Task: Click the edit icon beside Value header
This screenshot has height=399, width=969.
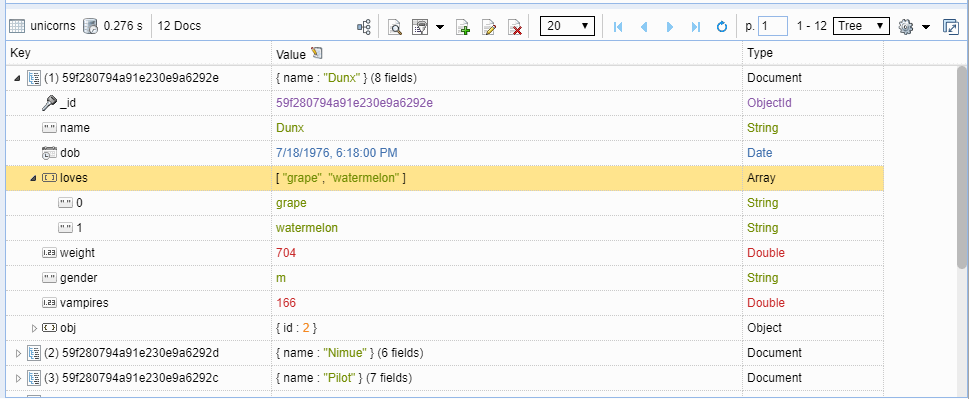Action: pyautogui.click(x=316, y=53)
